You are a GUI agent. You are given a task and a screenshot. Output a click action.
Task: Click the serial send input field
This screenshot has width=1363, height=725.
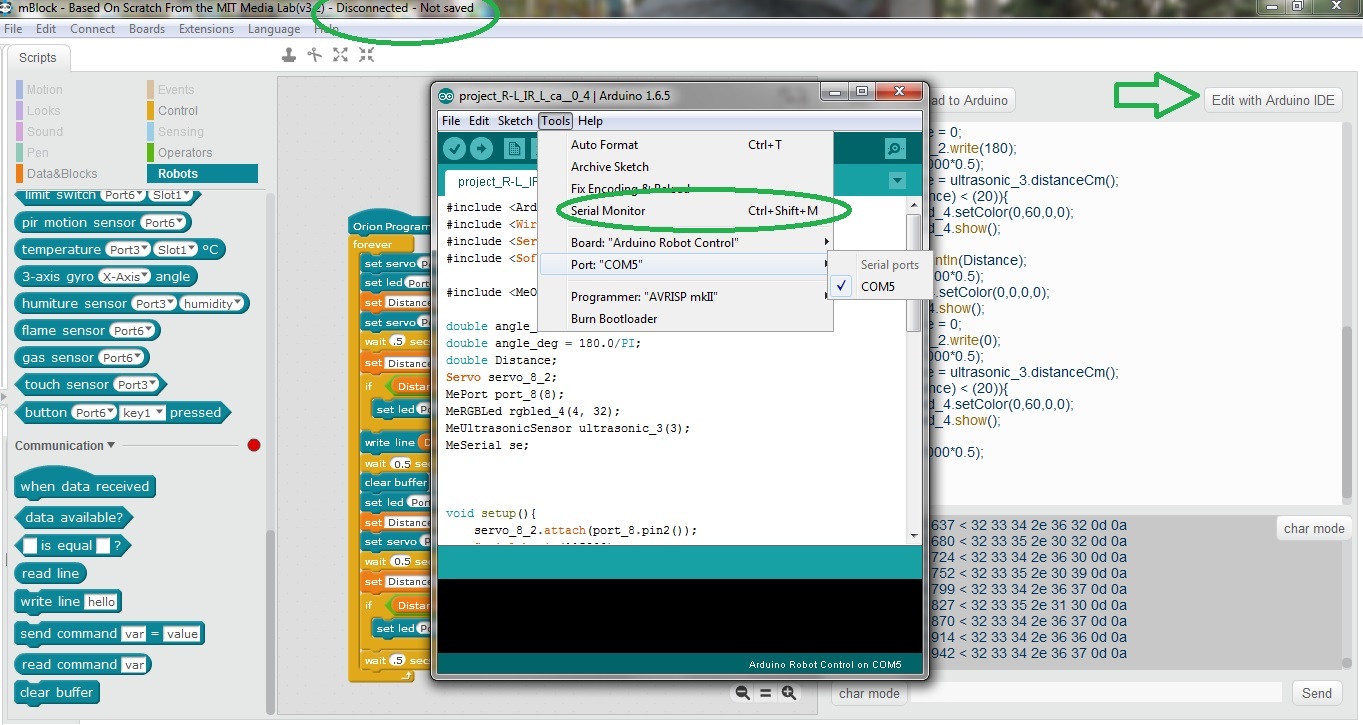1096,693
